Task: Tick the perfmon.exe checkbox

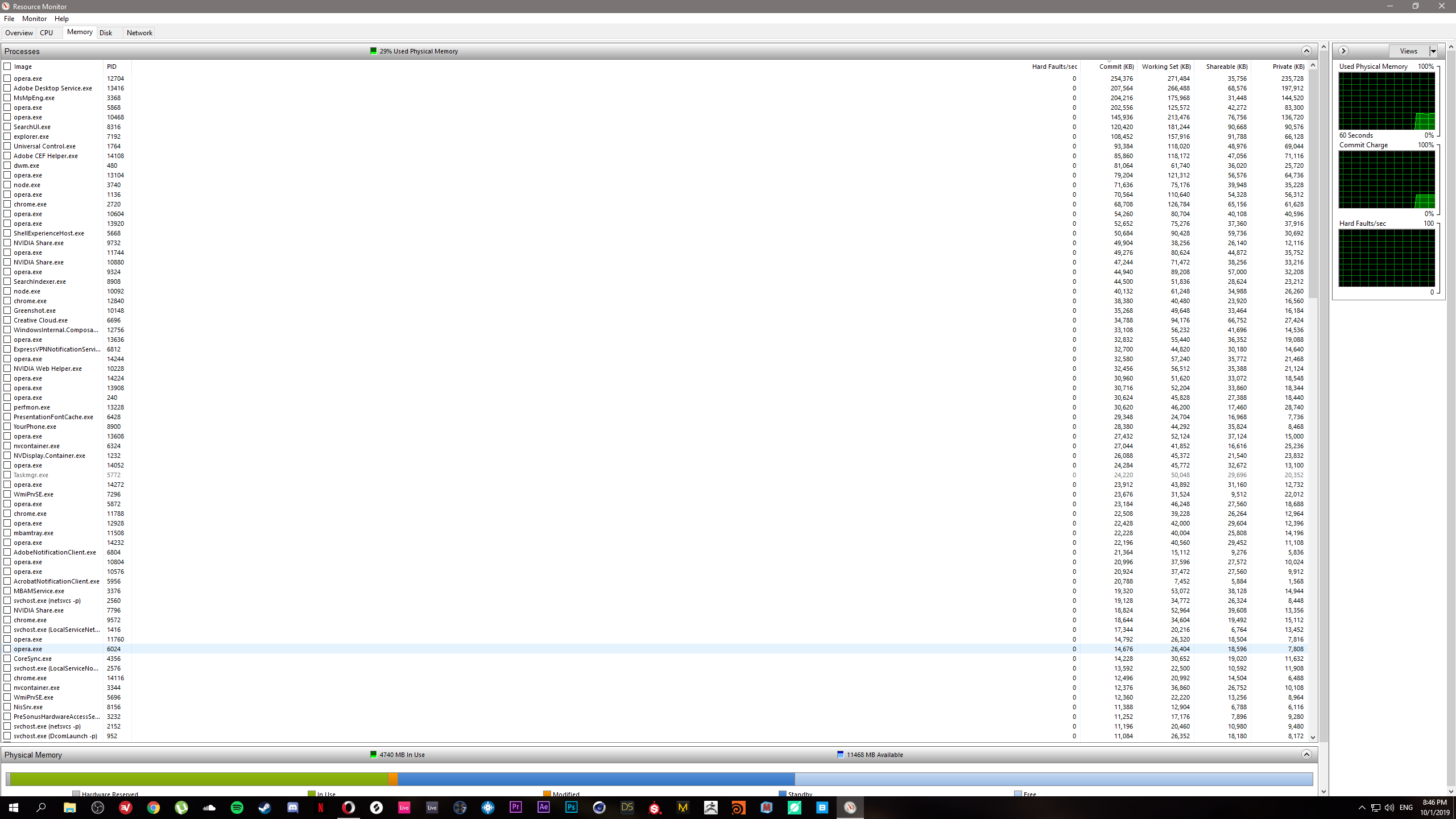Action: click(7, 407)
